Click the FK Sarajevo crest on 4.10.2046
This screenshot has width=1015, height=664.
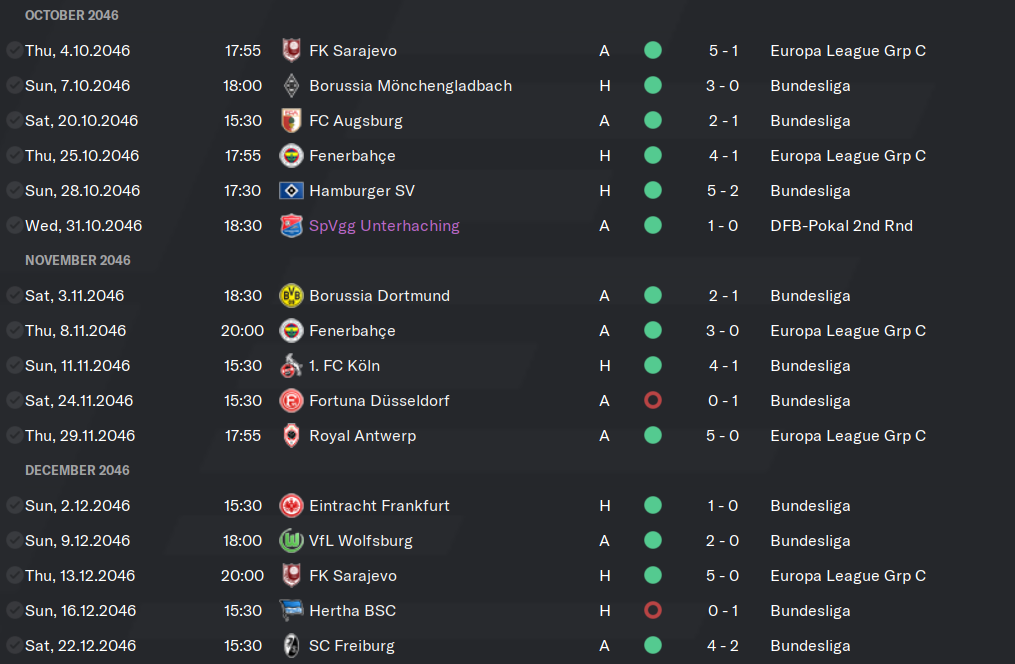point(291,50)
